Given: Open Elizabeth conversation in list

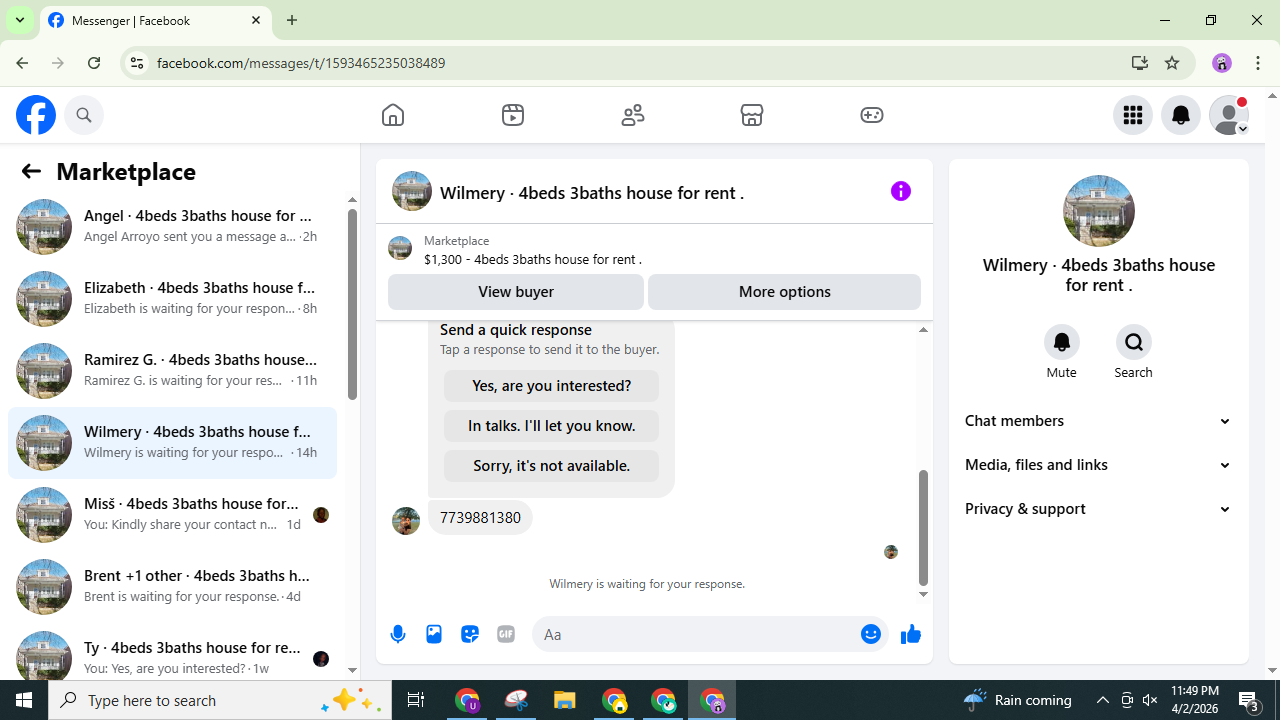Looking at the screenshot, I should 172,299.
